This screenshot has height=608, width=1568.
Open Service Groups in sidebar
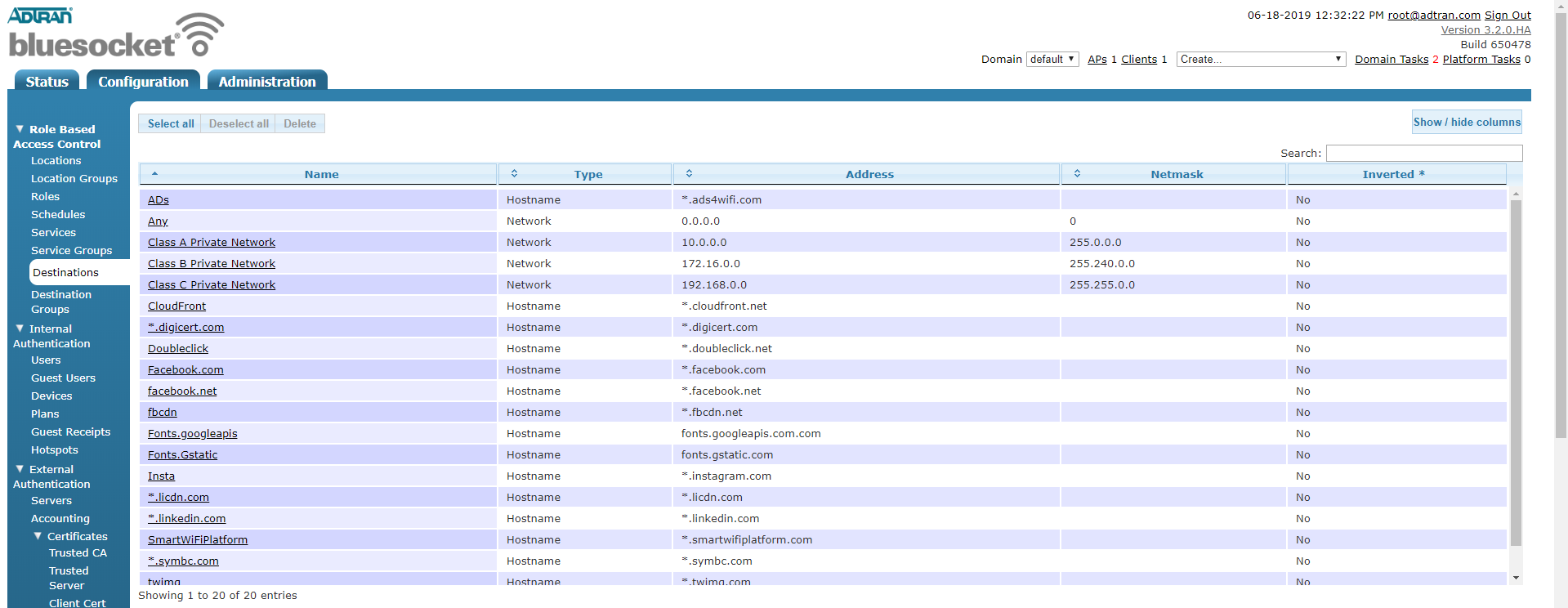(x=71, y=250)
